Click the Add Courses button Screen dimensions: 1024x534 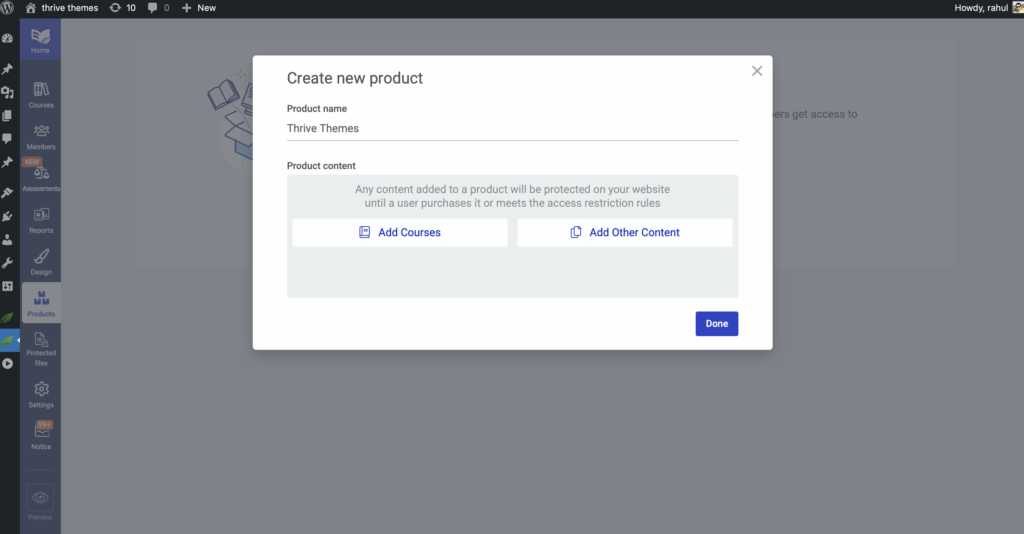pos(400,232)
